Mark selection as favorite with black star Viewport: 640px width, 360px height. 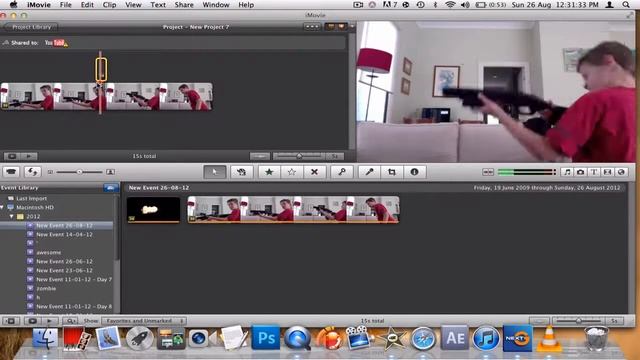pyautogui.click(x=269, y=172)
